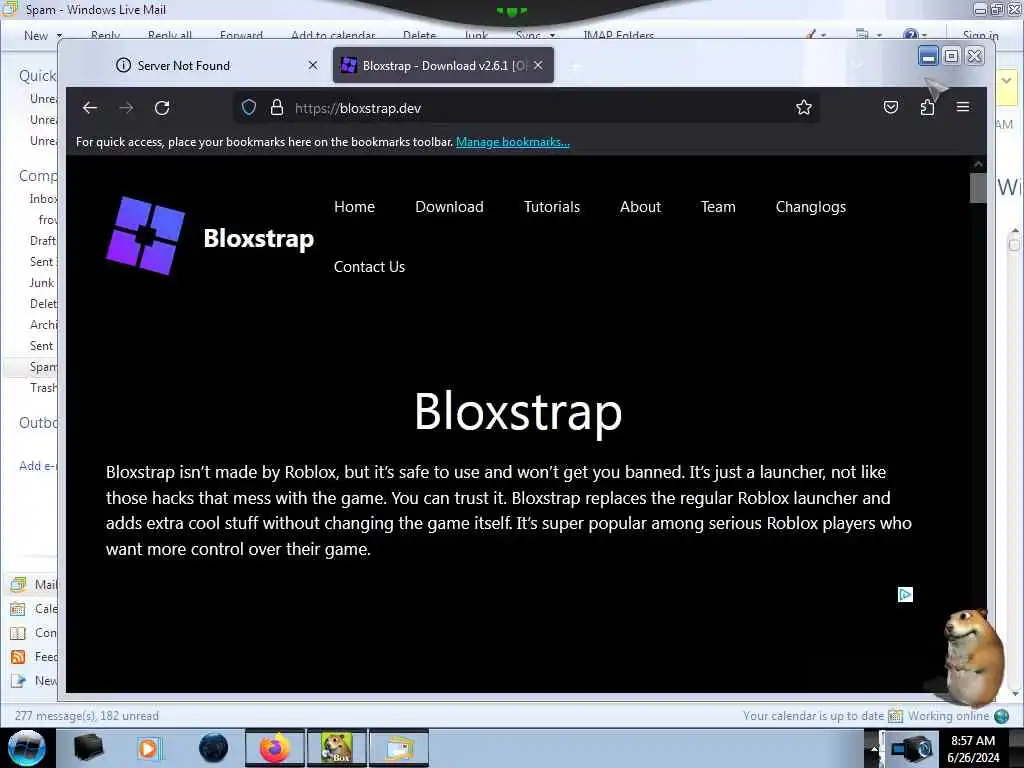Reload the bloxstrap.dev page
This screenshot has width=1024, height=768.
tap(162, 108)
